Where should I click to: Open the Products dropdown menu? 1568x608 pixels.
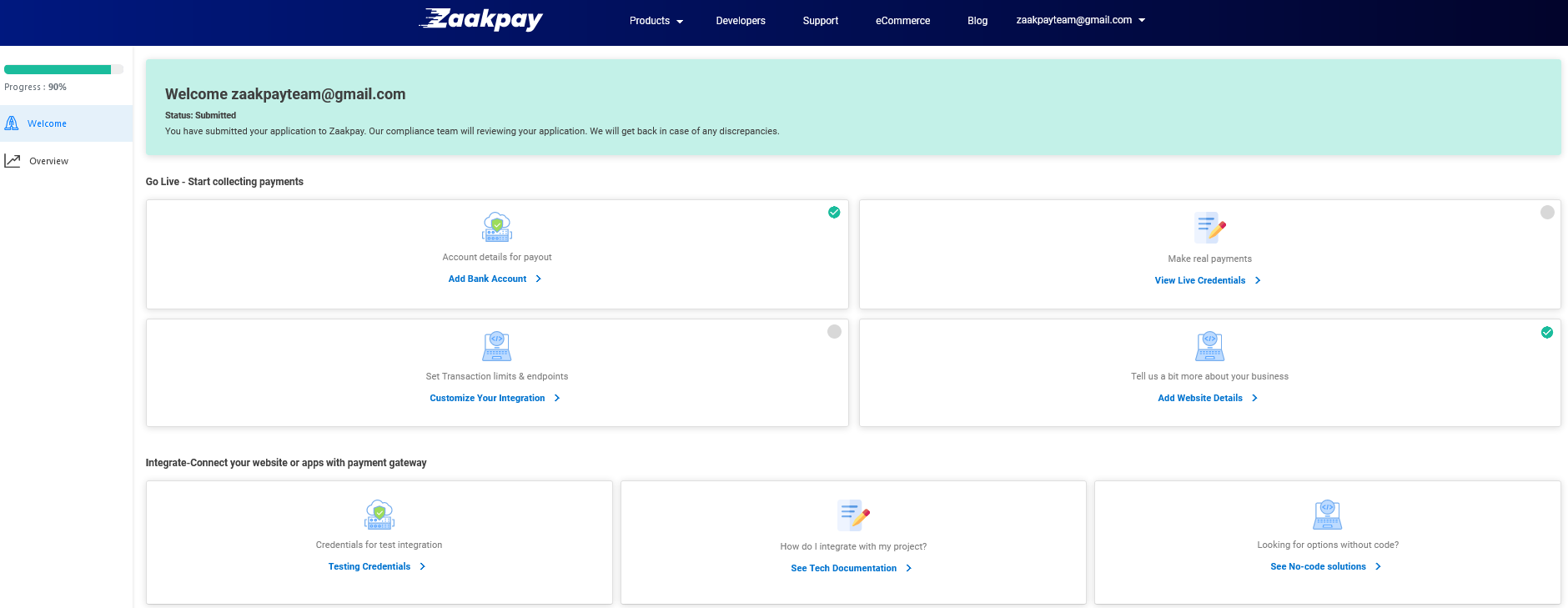point(656,21)
